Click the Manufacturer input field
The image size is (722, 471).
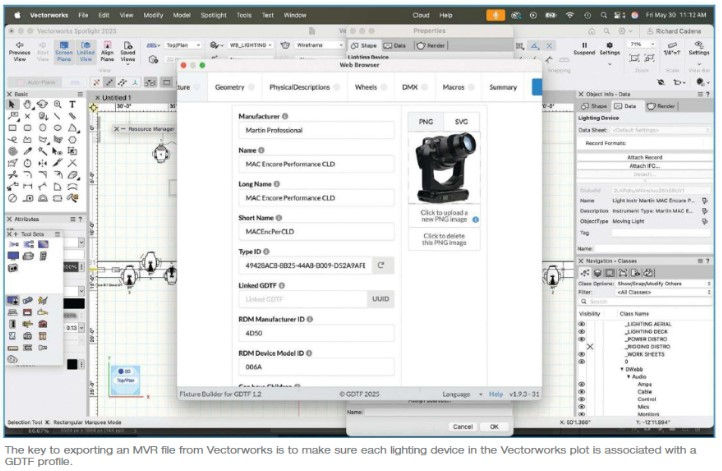click(x=316, y=130)
